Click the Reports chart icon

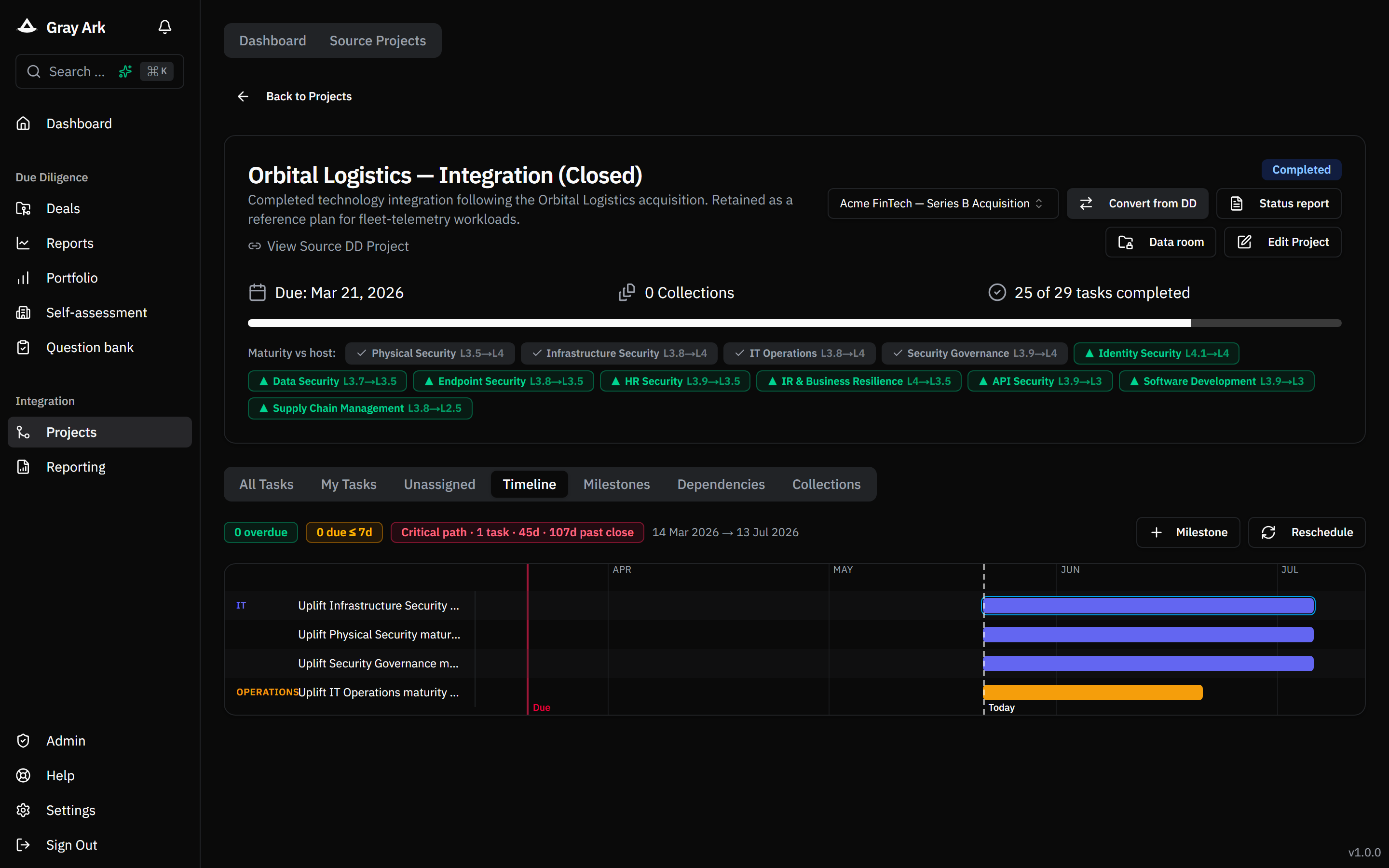coord(23,243)
